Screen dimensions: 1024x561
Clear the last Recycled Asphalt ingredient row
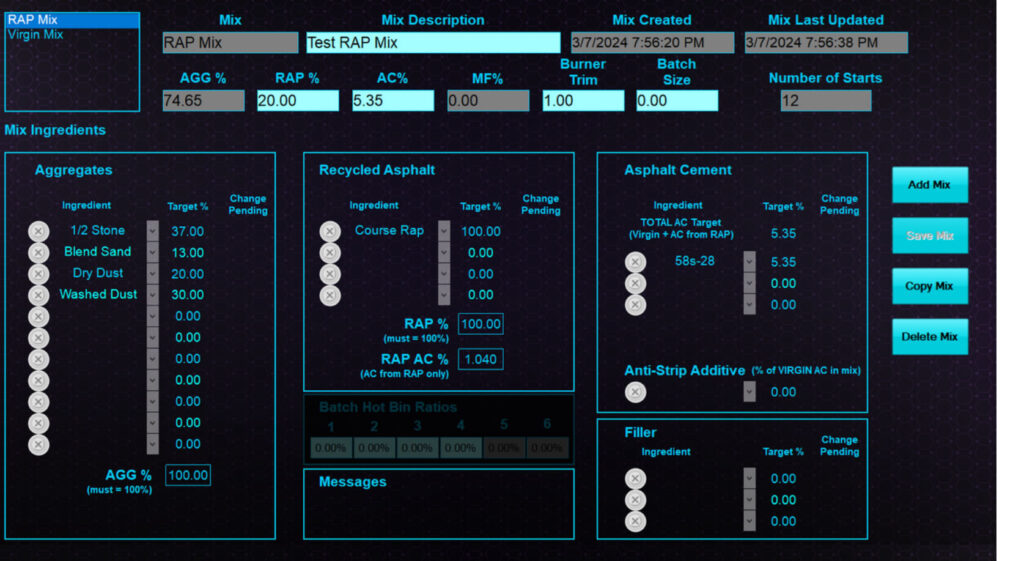tap(330, 295)
